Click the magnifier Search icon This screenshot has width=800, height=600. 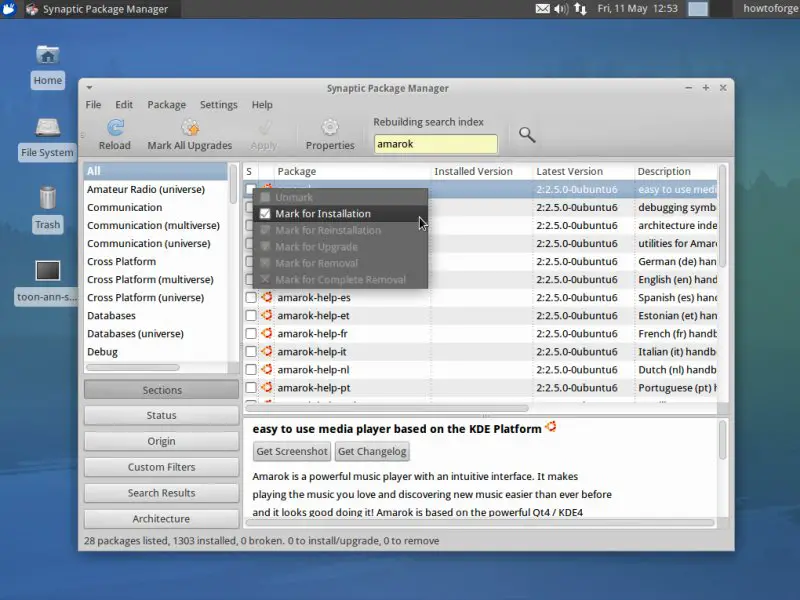pos(527,135)
